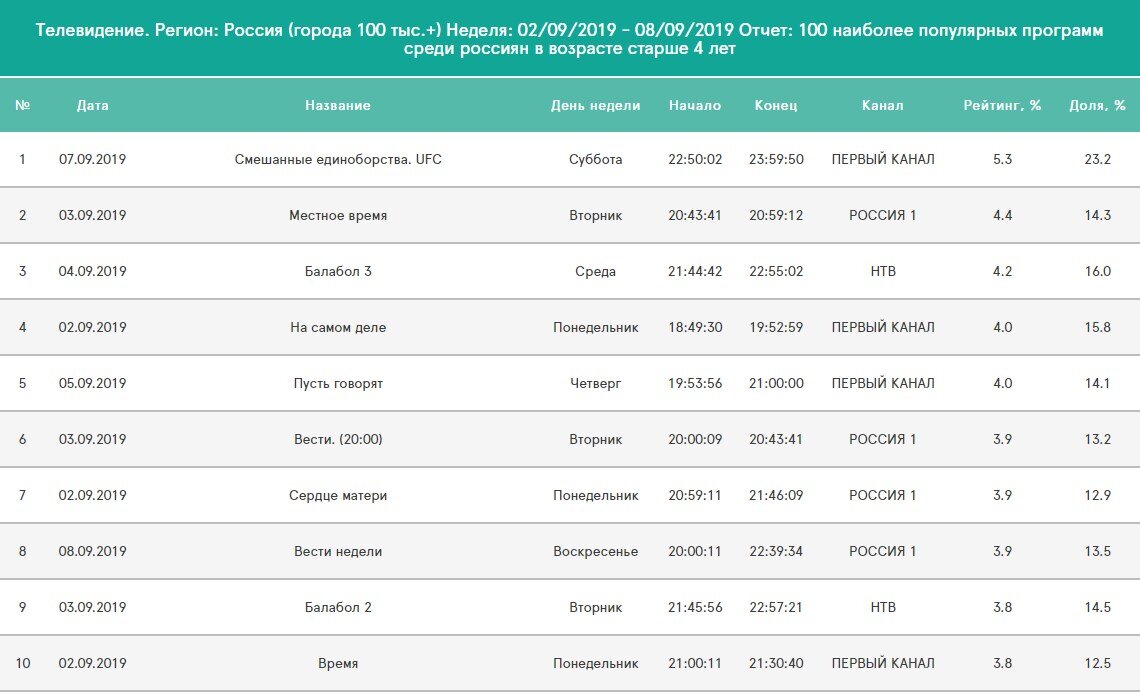Click rating value 4.2
Screen dimensions: 1140x693
1003,271
